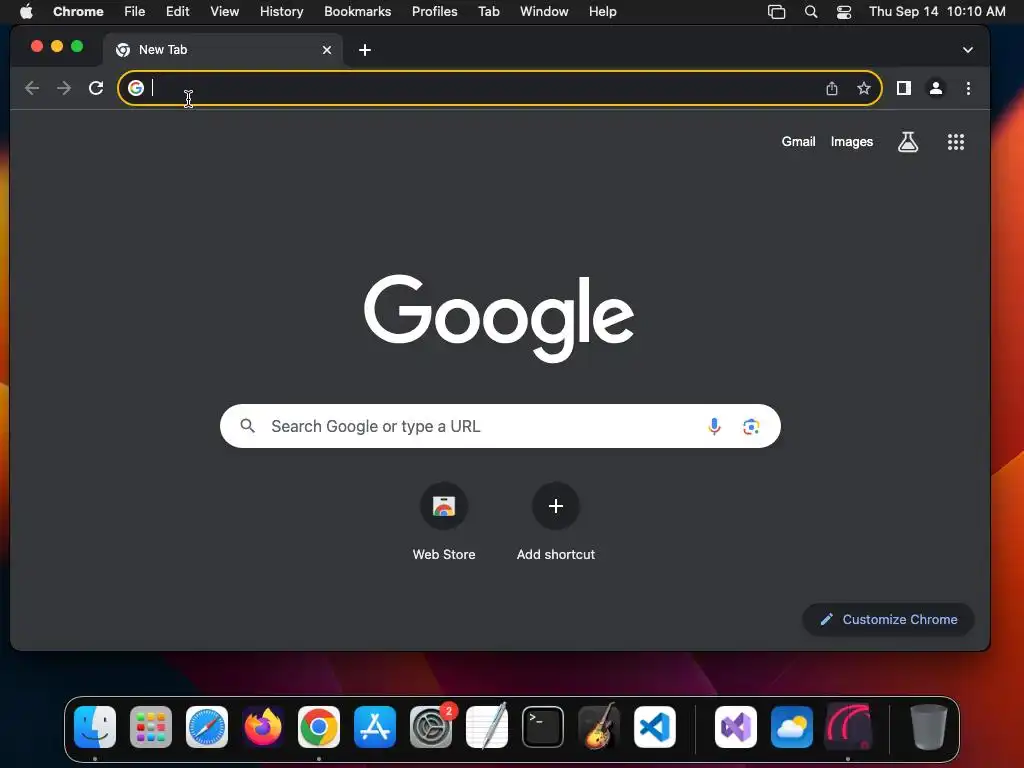Open the Profiles menu
The height and width of the screenshot is (768, 1024).
(x=434, y=12)
